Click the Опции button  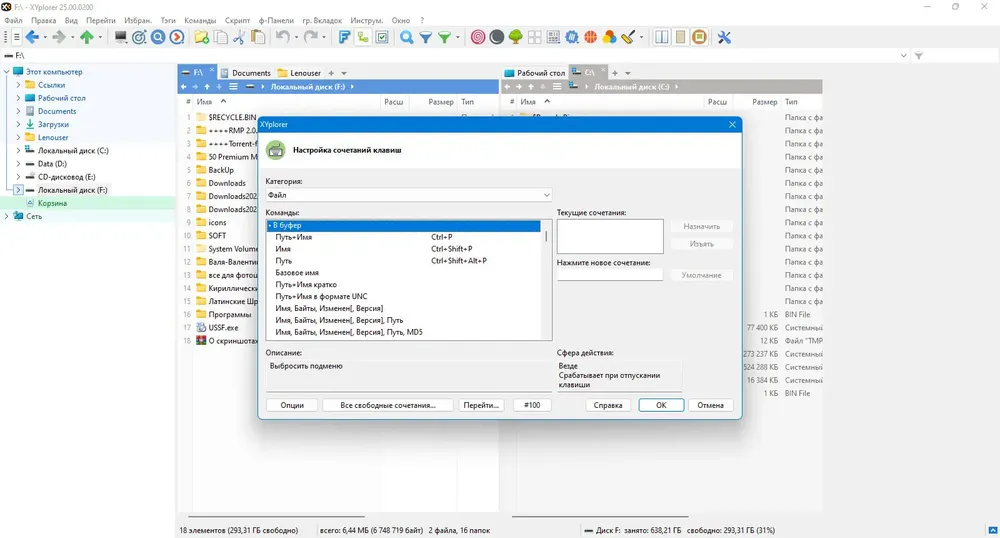coord(292,405)
